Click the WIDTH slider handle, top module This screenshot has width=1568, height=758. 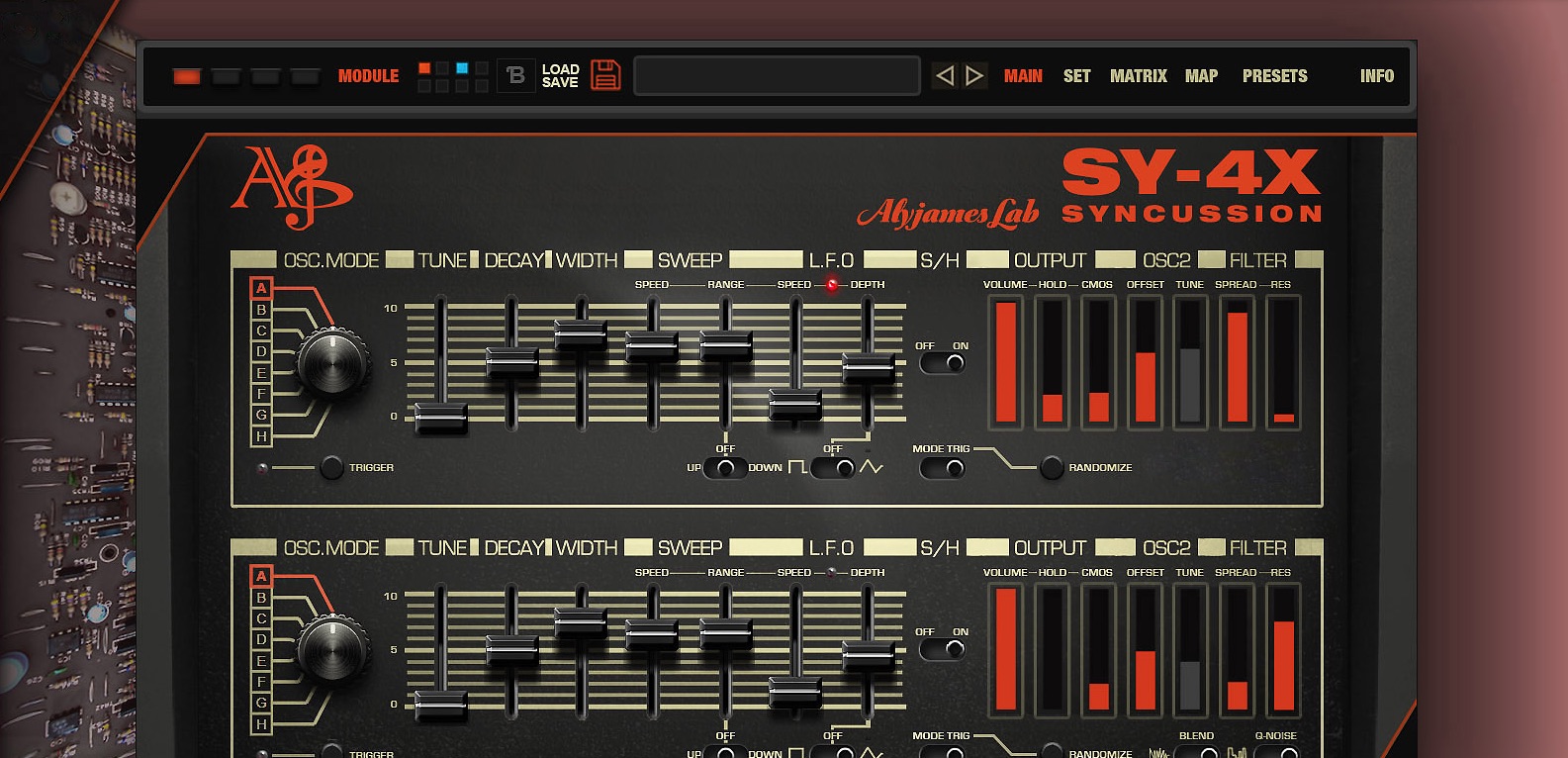tap(582, 334)
